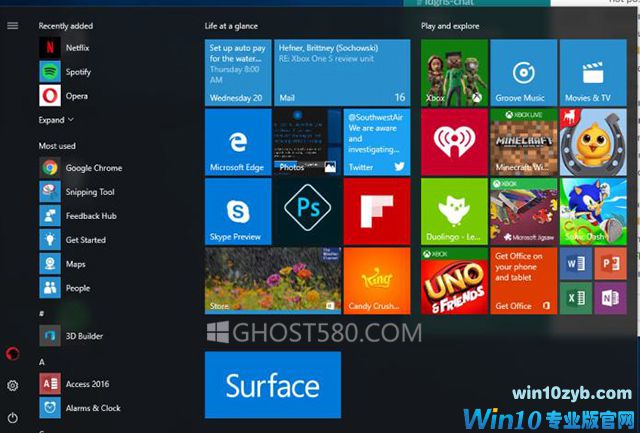Launch the Minecraft tile
Screen dimensions: 640x433
524,142
